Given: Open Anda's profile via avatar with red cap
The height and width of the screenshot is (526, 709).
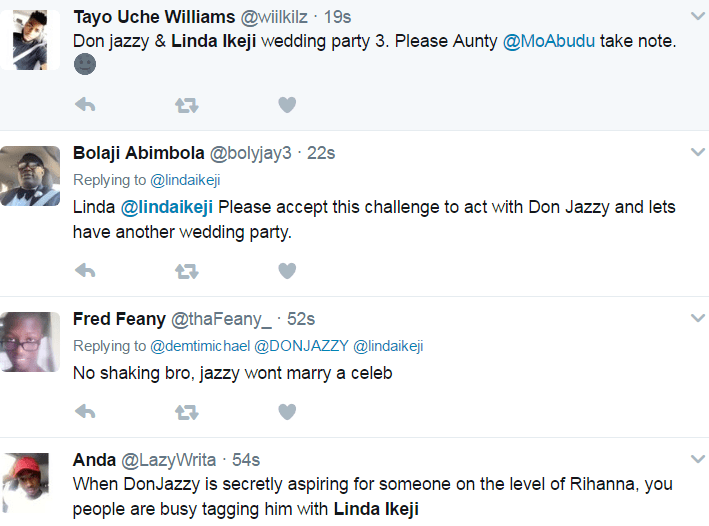Looking at the screenshot, I should 26,483.
